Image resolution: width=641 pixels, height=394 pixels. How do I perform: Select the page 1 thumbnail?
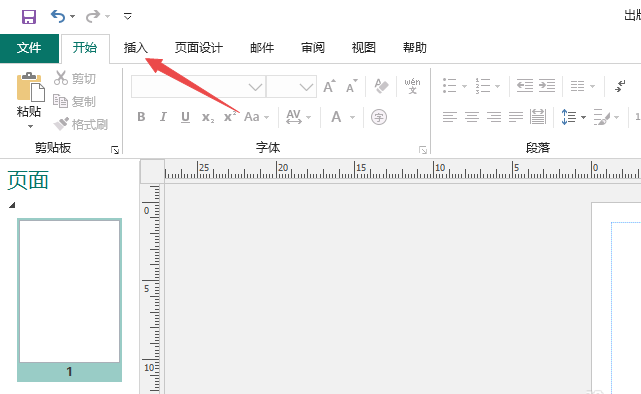point(69,300)
